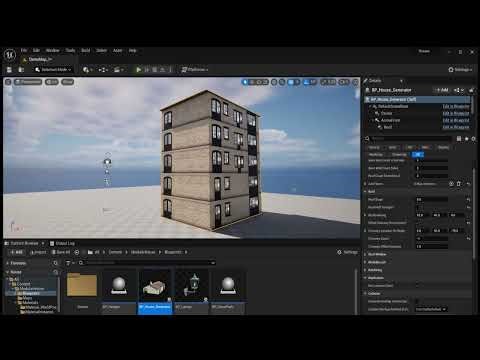Viewport: 480px width, 360px height.
Task: Open the Build menu
Action: tap(86, 50)
